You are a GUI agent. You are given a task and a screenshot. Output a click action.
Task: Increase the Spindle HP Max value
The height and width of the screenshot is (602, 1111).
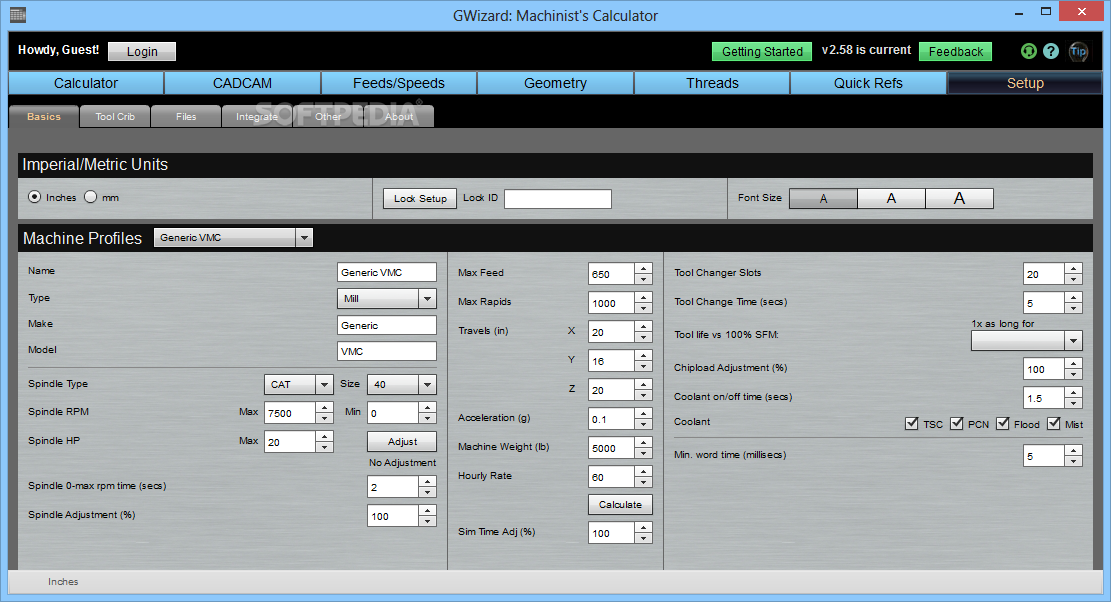pos(325,437)
